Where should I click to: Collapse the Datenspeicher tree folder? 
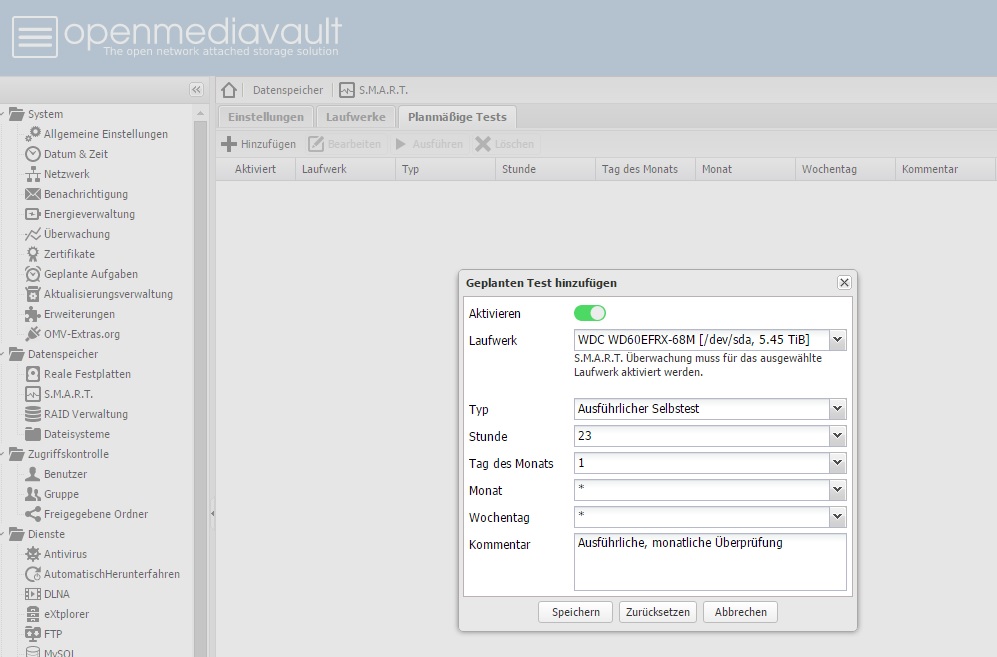pos(17,354)
